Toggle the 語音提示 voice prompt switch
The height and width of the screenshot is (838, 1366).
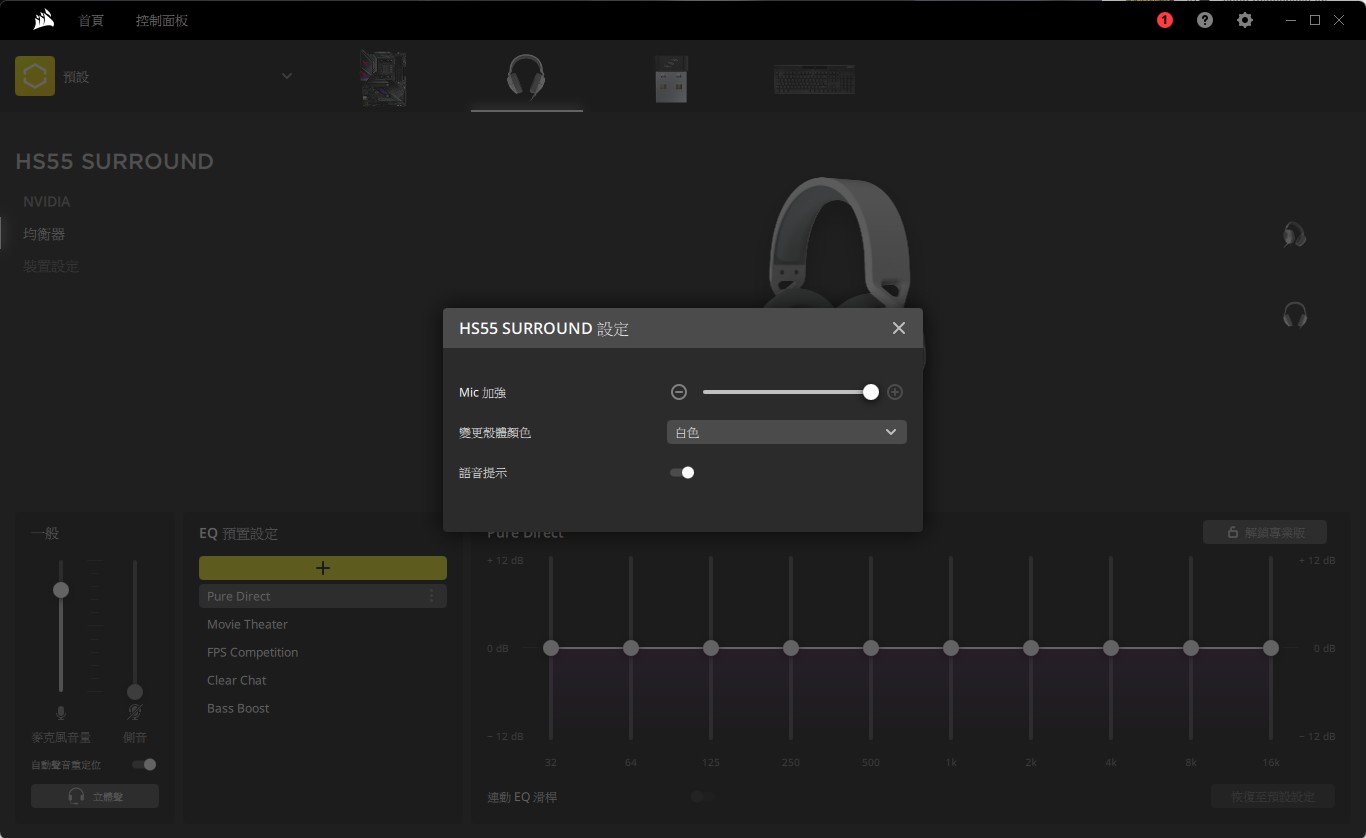click(x=682, y=472)
